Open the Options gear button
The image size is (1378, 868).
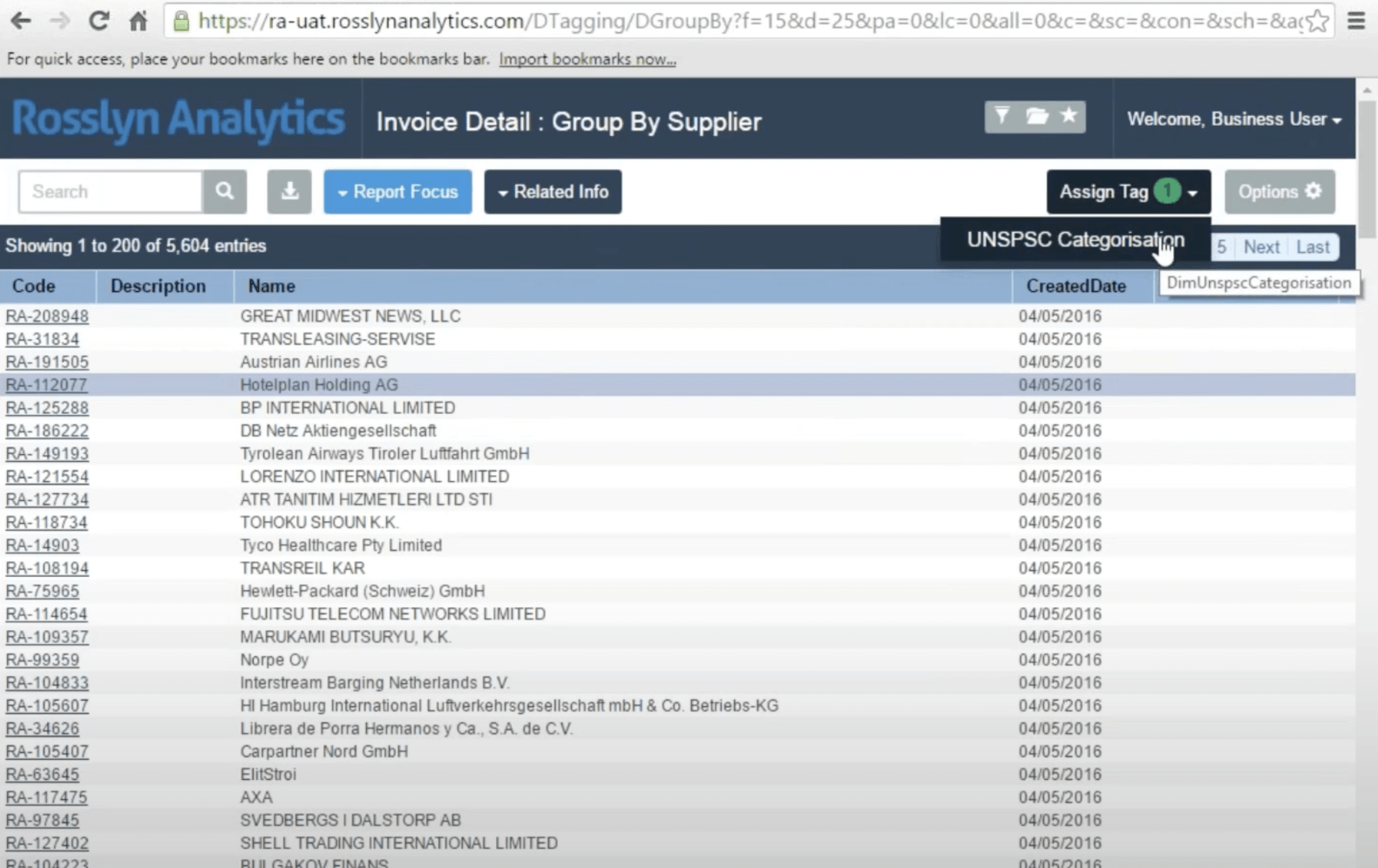point(1280,192)
